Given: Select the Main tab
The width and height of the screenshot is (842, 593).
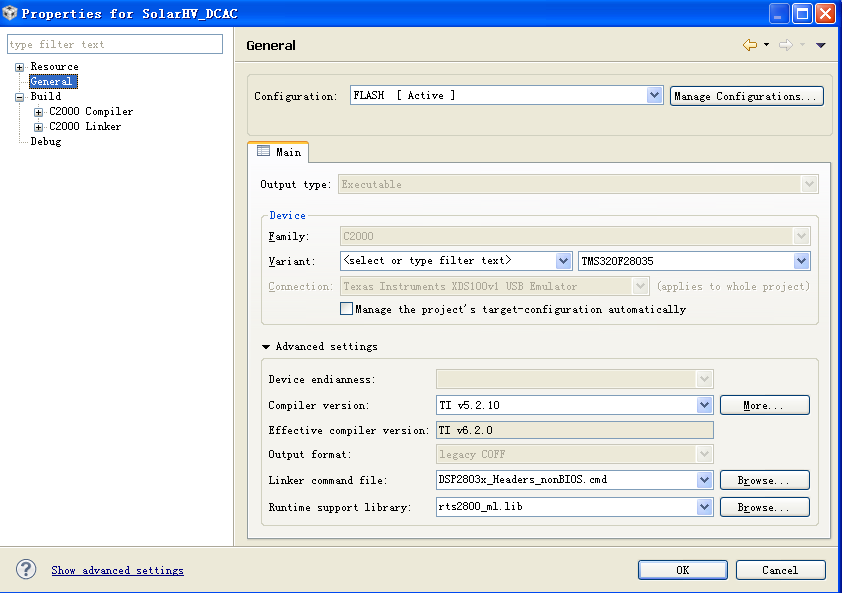Looking at the screenshot, I should tap(279, 152).
